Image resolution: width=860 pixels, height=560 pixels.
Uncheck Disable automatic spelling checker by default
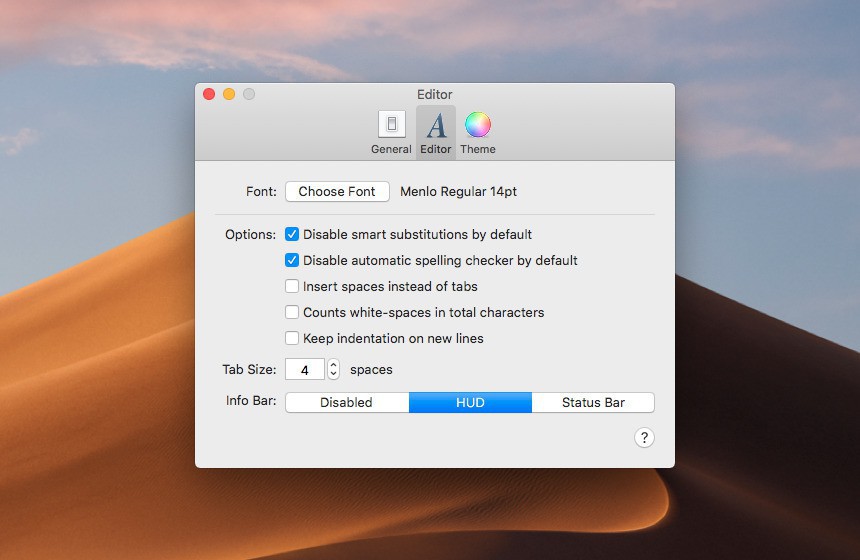pos(292,260)
